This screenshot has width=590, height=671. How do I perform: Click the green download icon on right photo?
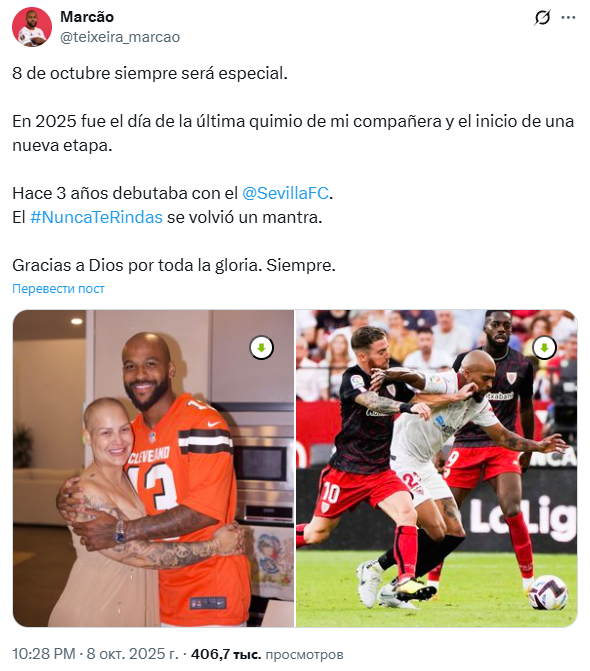(x=544, y=347)
